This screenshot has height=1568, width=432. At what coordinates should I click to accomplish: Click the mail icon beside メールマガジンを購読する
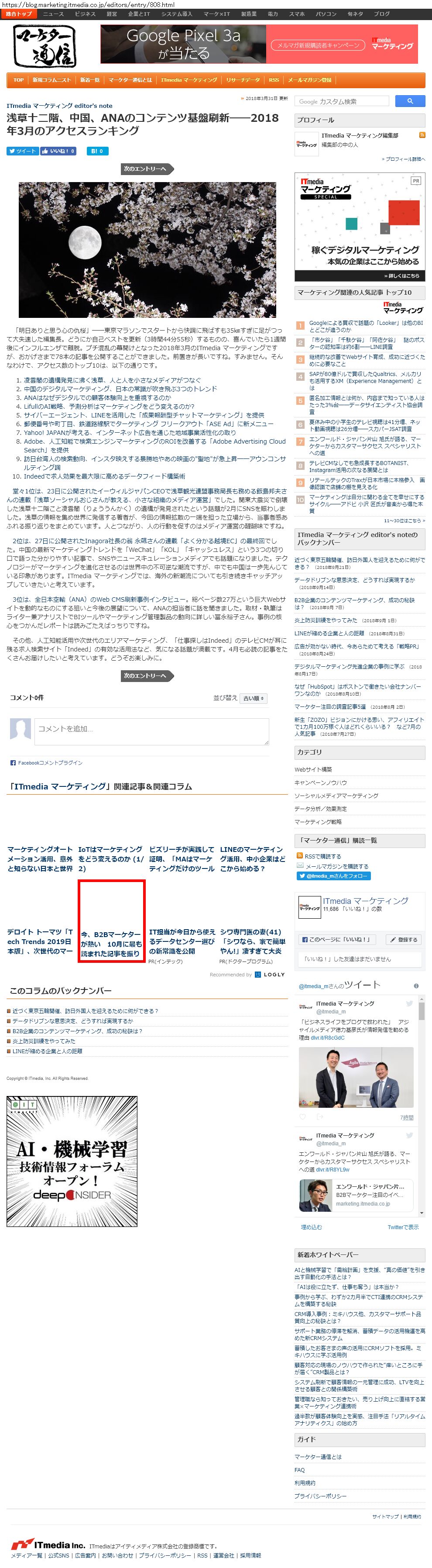(299, 865)
